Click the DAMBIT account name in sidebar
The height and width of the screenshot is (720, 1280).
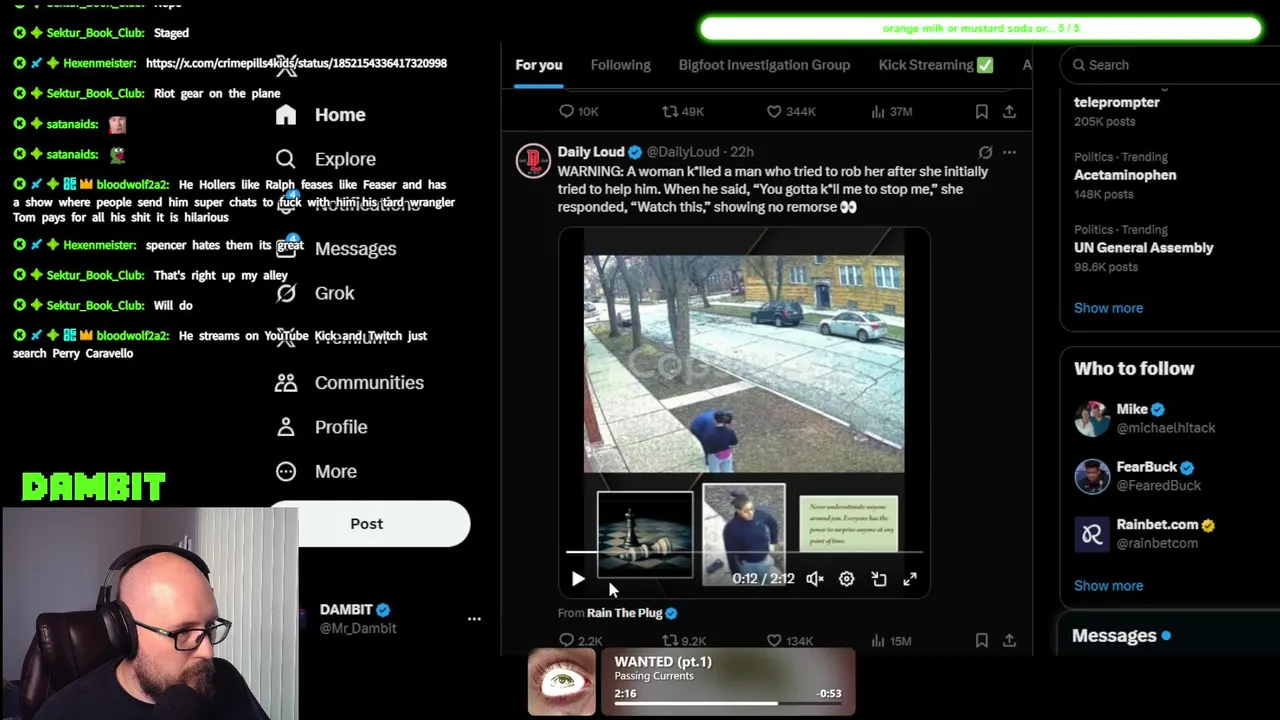click(x=346, y=610)
